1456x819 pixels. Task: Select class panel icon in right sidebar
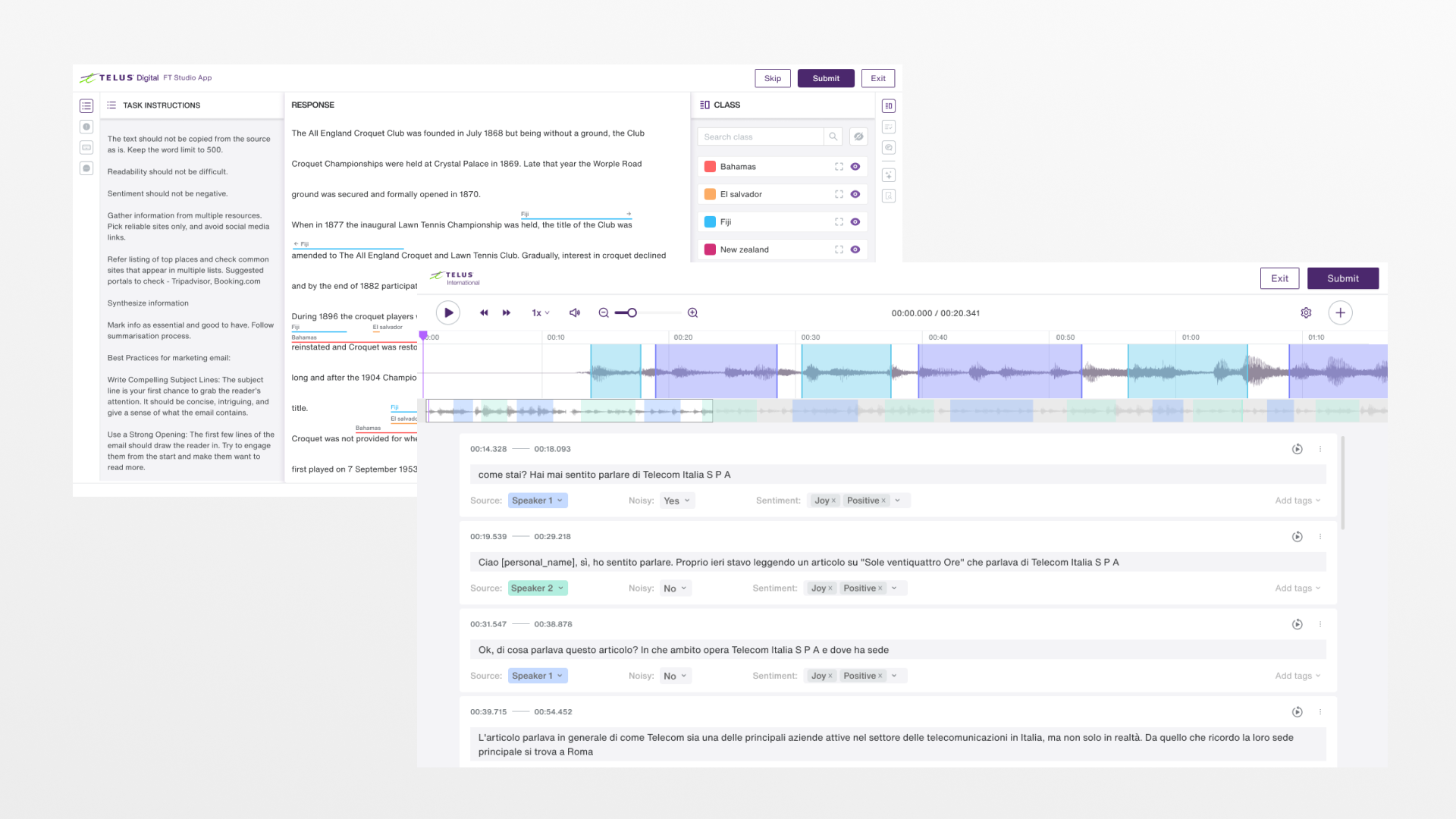[889, 106]
